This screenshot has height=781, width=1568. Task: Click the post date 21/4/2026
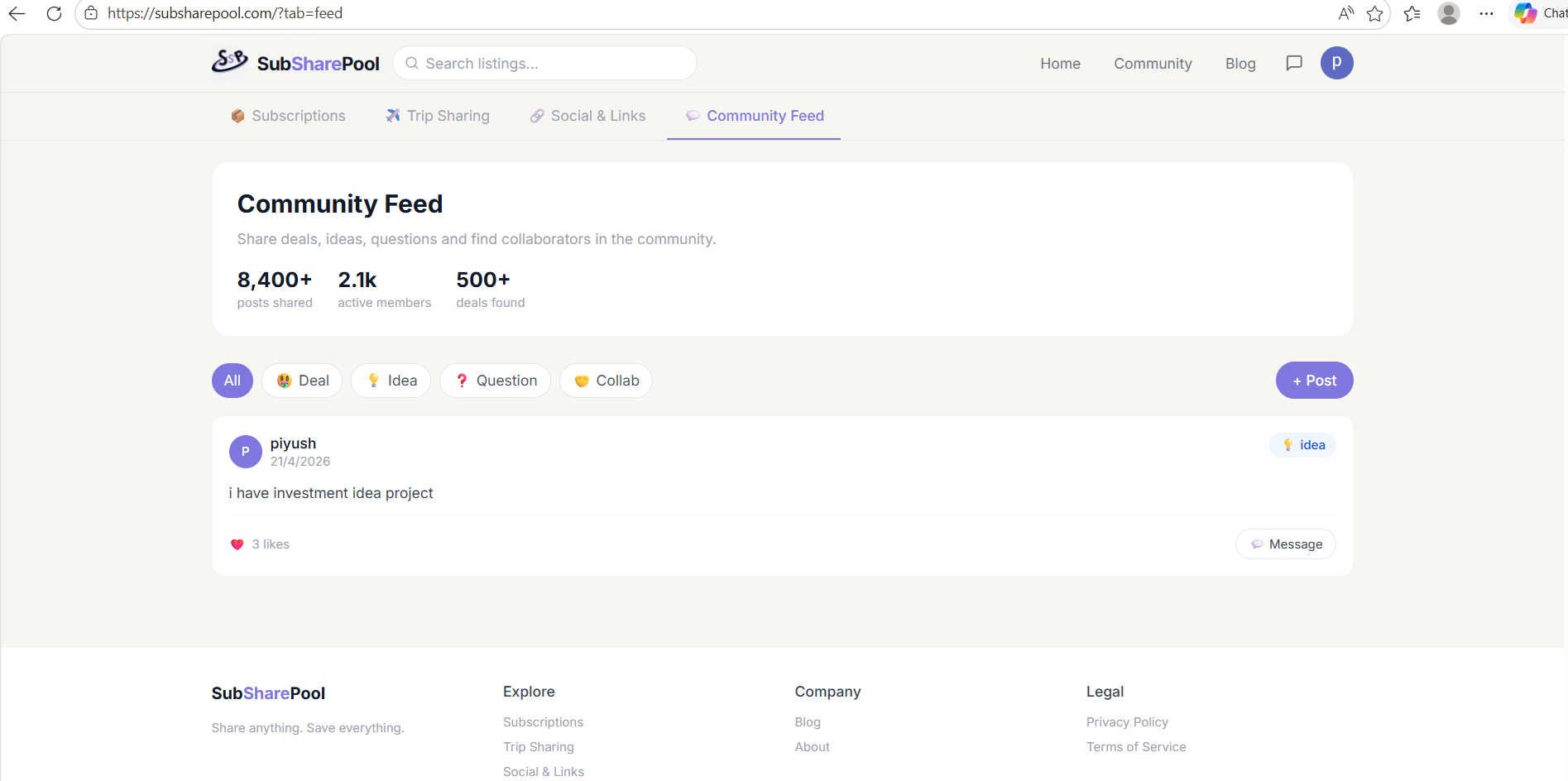point(300,462)
